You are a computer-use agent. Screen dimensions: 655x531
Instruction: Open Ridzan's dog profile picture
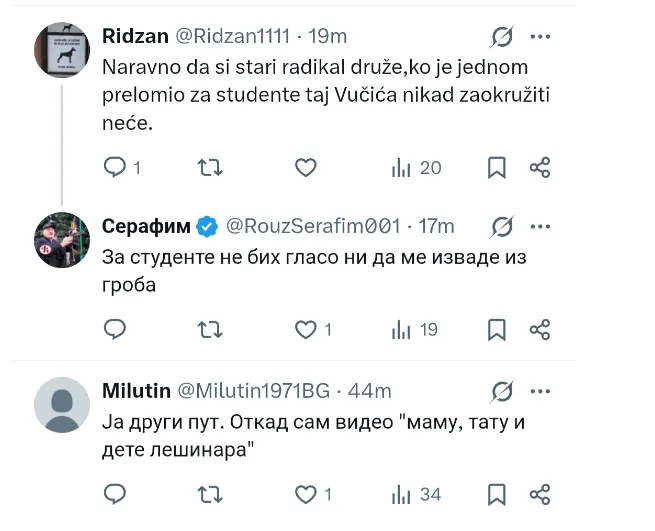pyautogui.click(x=62, y=50)
